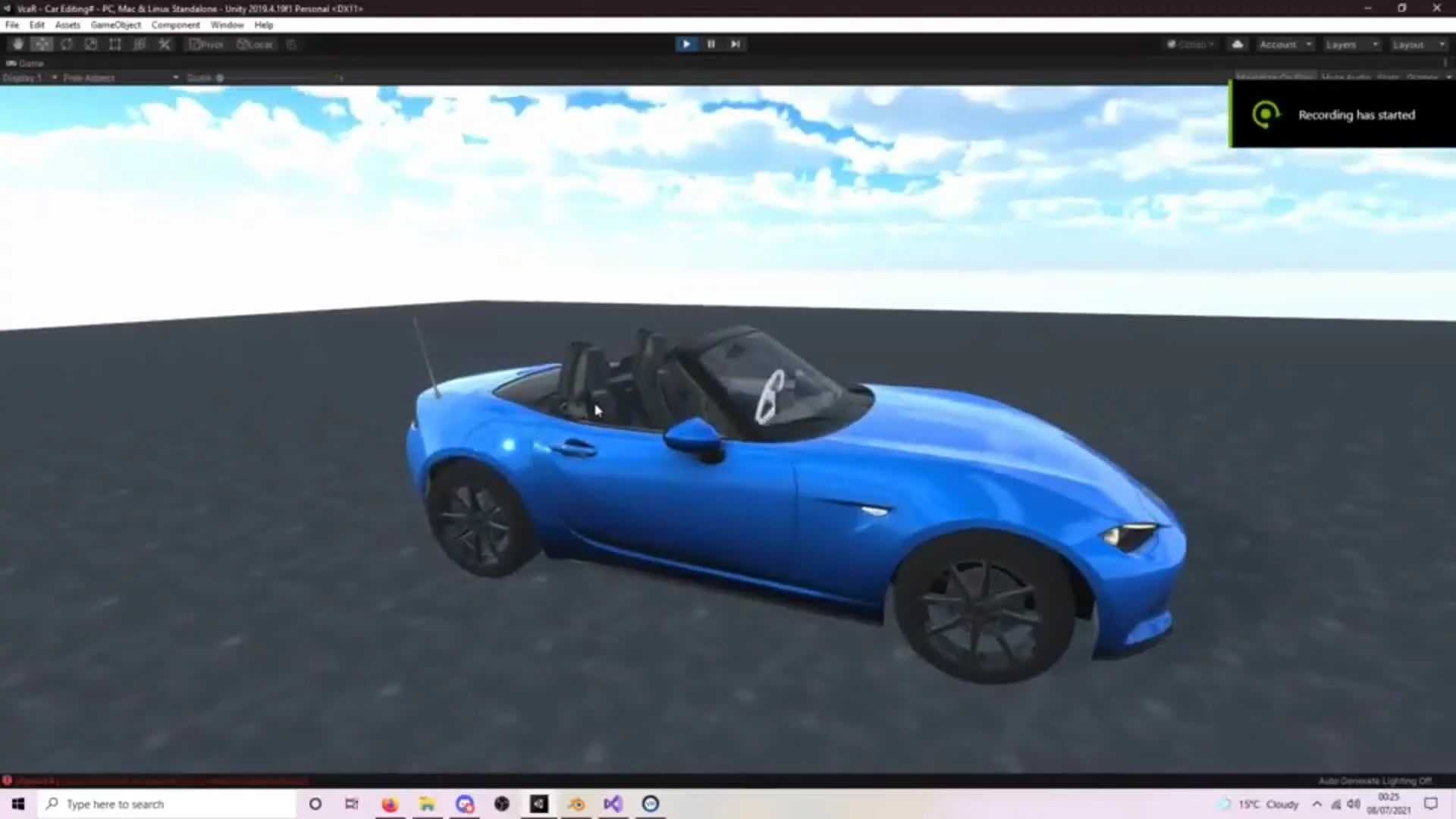
Task: Click the Game view tab
Action: (26, 63)
